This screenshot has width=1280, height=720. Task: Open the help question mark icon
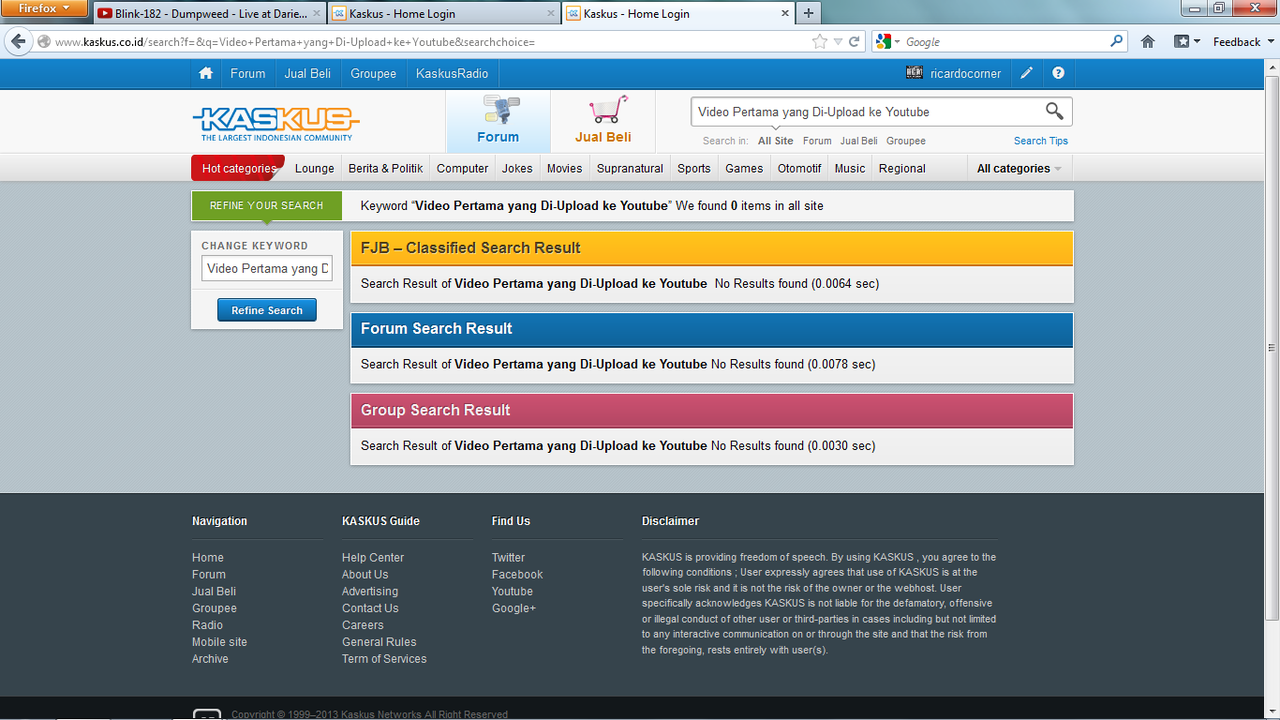1058,73
